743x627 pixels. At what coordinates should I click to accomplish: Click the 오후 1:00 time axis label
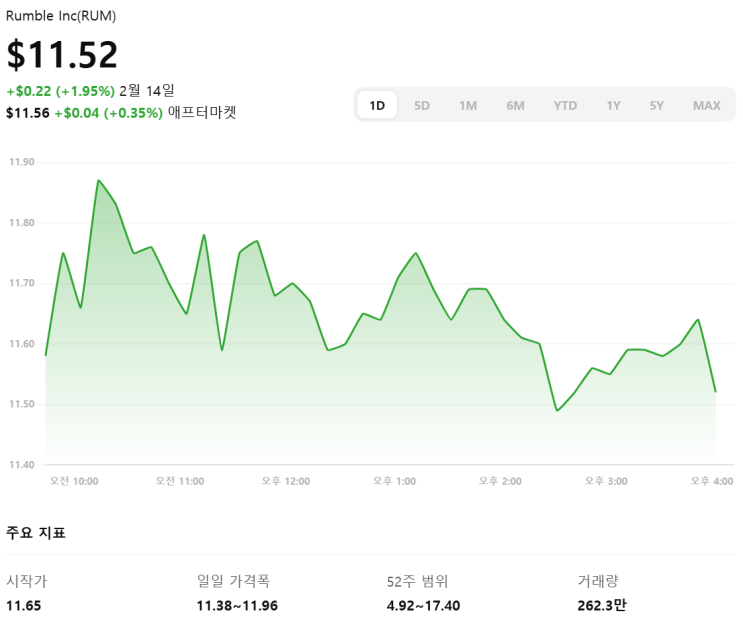coord(394,481)
